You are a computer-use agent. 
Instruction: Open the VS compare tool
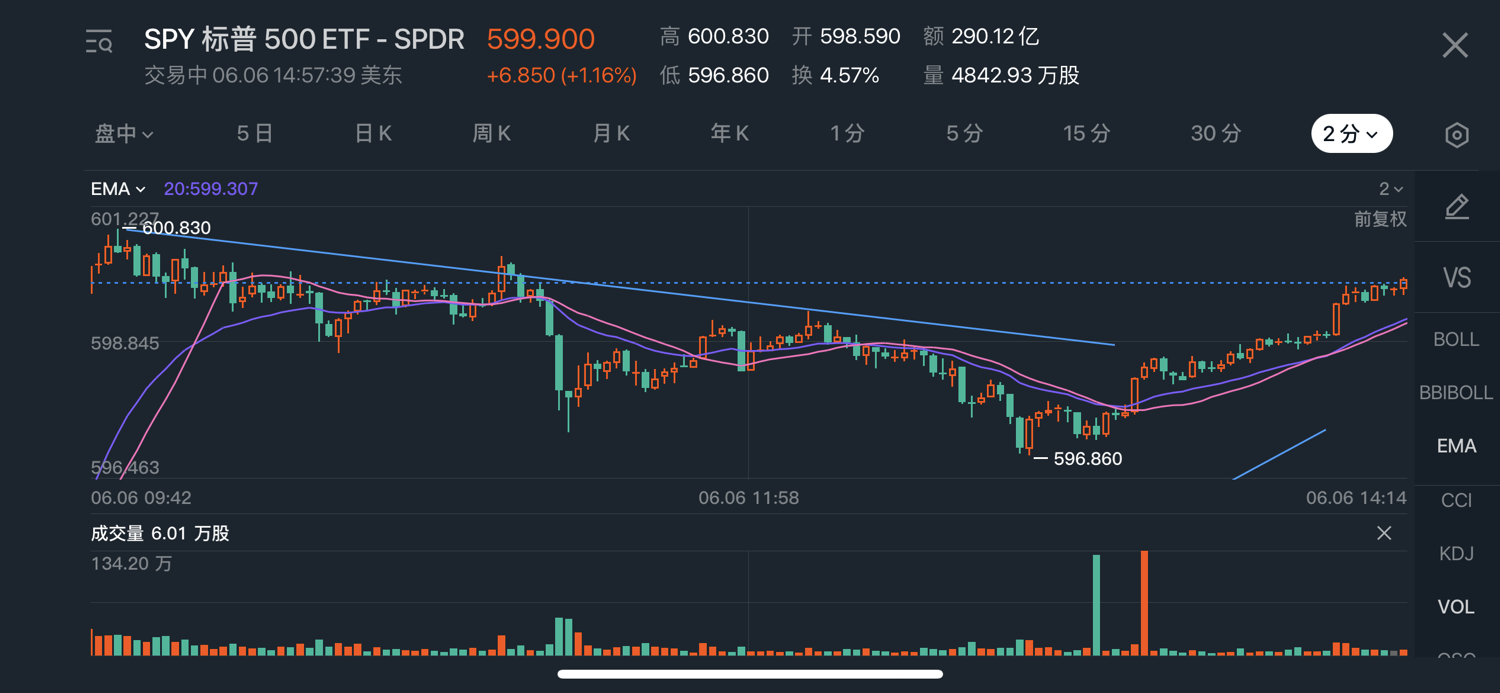click(1457, 277)
